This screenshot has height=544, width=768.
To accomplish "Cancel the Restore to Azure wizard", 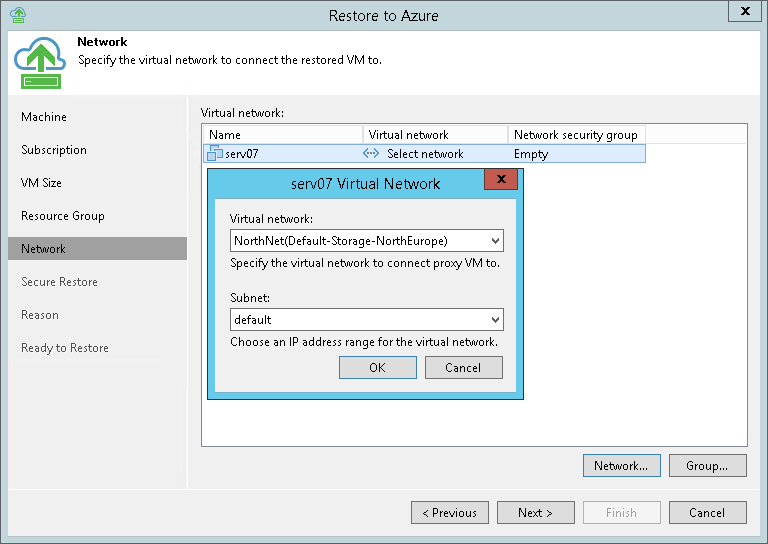I will [x=707, y=513].
